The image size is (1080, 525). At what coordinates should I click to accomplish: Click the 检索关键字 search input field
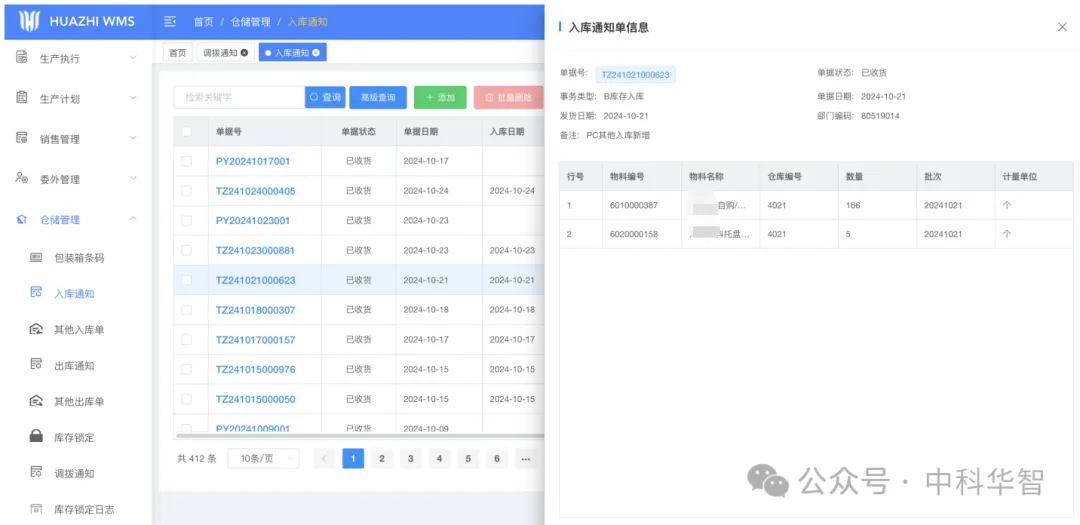(x=240, y=97)
